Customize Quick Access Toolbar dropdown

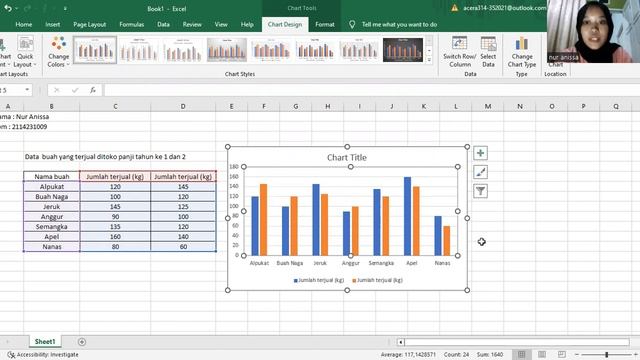coord(65,8)
